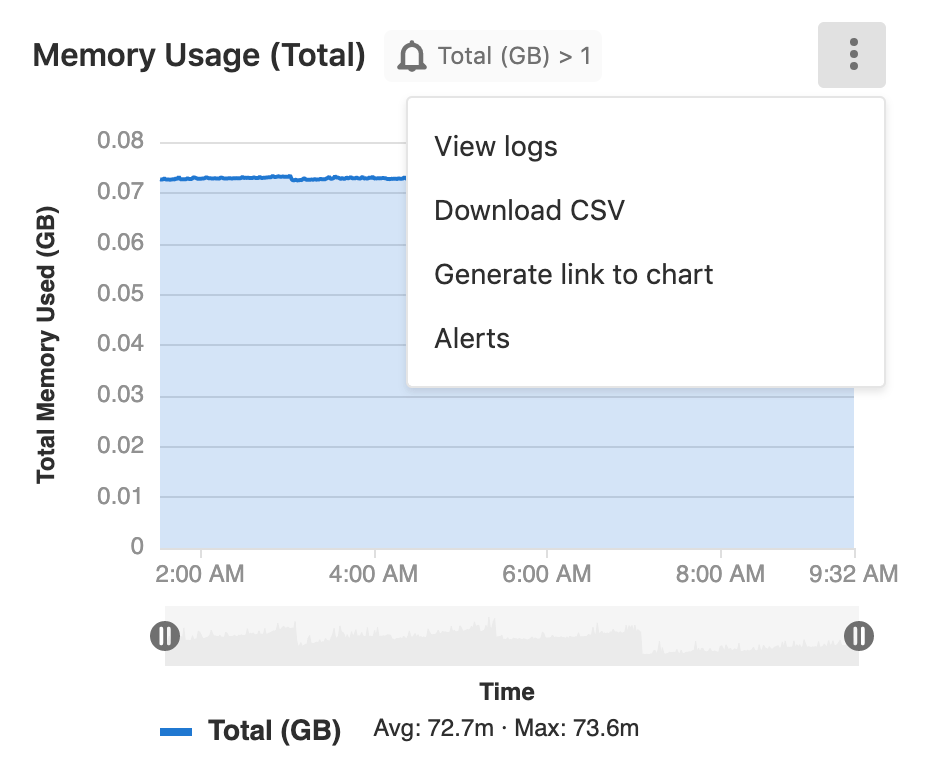Click the left time range slider handle

coord(164,635)
